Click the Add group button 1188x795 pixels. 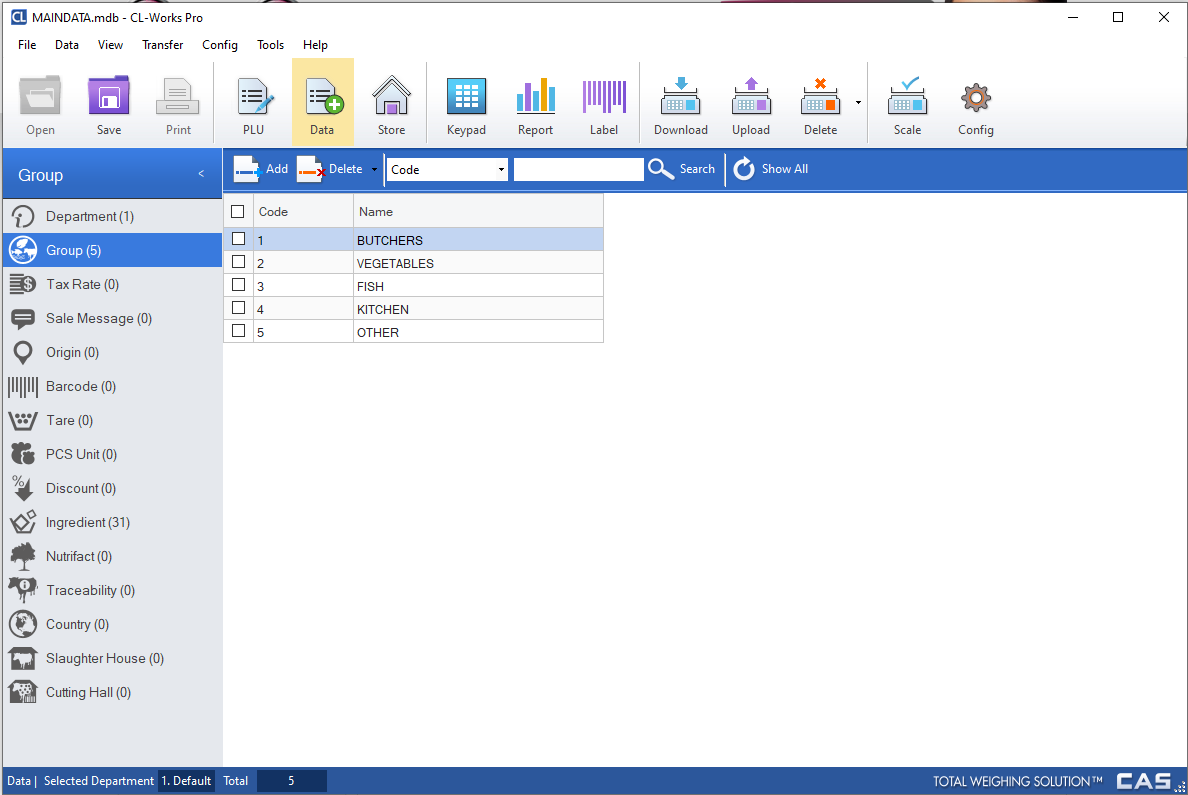(262, 169)
